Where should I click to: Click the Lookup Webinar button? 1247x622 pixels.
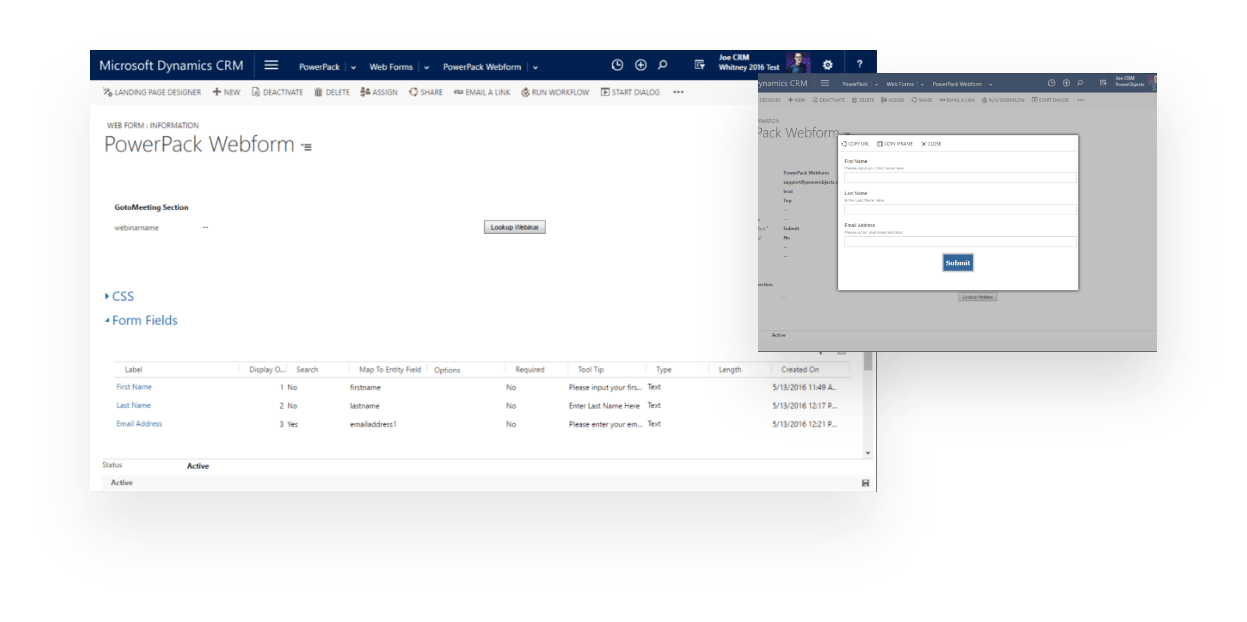click(514, 227)
